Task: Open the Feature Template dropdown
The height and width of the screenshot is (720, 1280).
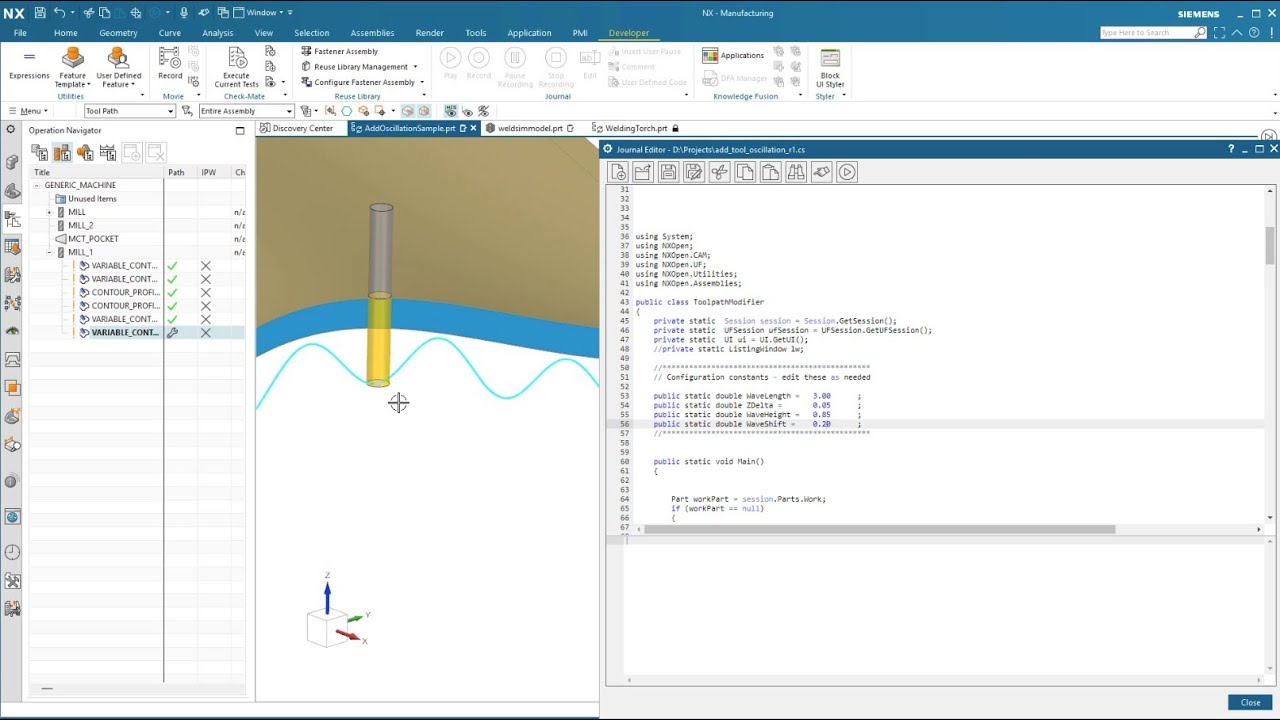Action: tap(72, 80)
